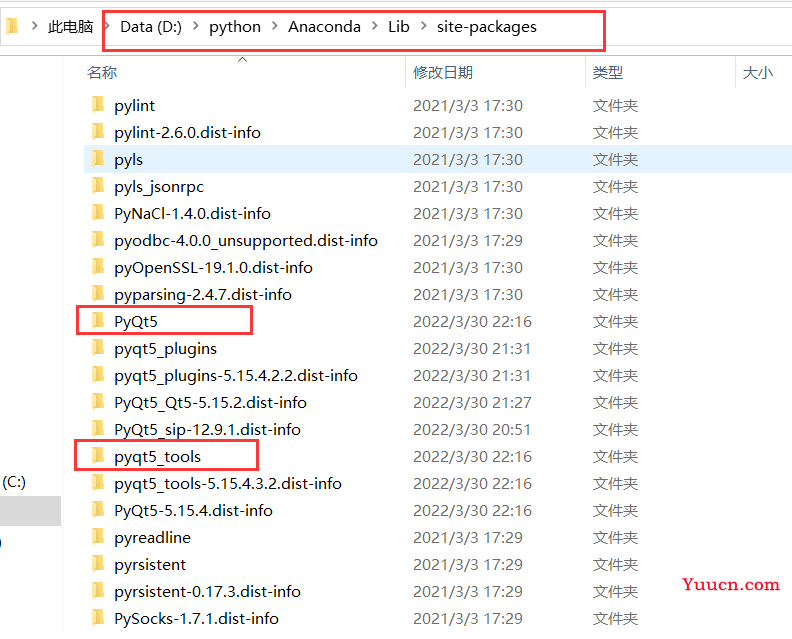Click the pyqt5_tools-5.15.4.3.2.dist-info folder icon
This screenshot has height=639, width=792.
pos(98,483)
